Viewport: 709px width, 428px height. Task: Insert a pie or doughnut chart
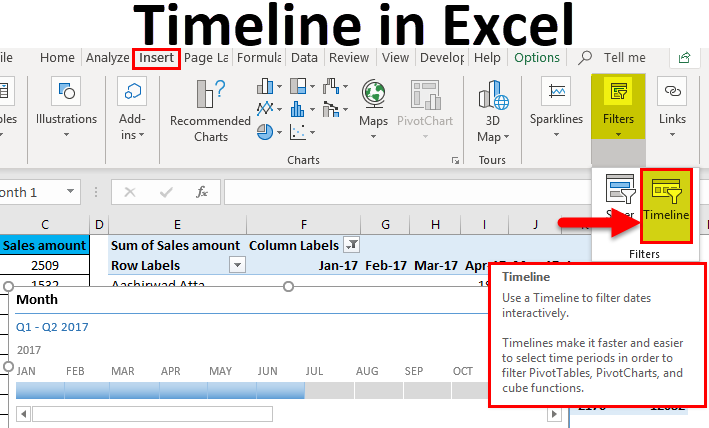point(265,132)
